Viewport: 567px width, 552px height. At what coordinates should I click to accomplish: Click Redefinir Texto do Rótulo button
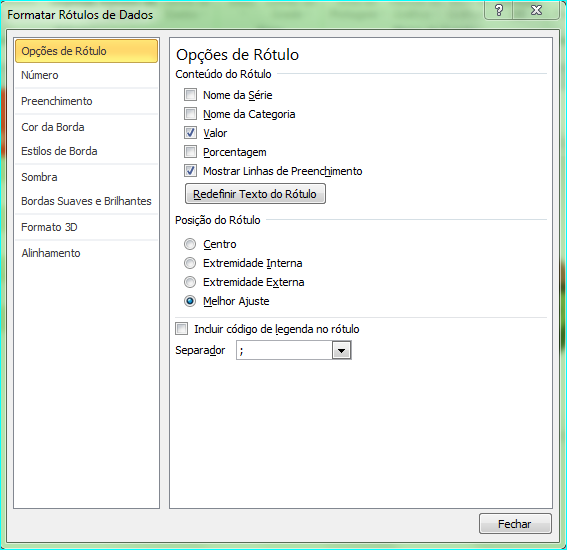pyautogui.click(x=255, y=194)
